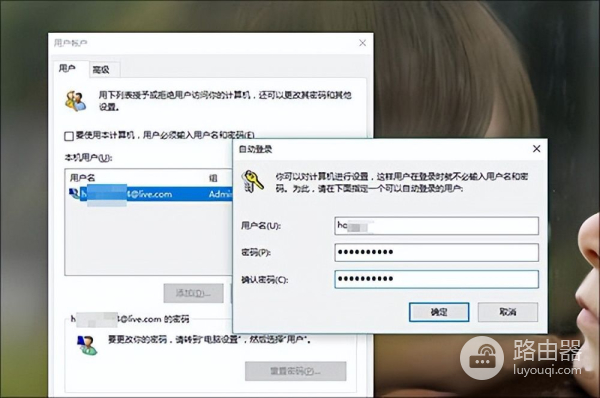Click the 添加 button in 用户帐户 window
The height and width of the screenshot is (398, 600).
pyautogui.click(x=193, y=293)
